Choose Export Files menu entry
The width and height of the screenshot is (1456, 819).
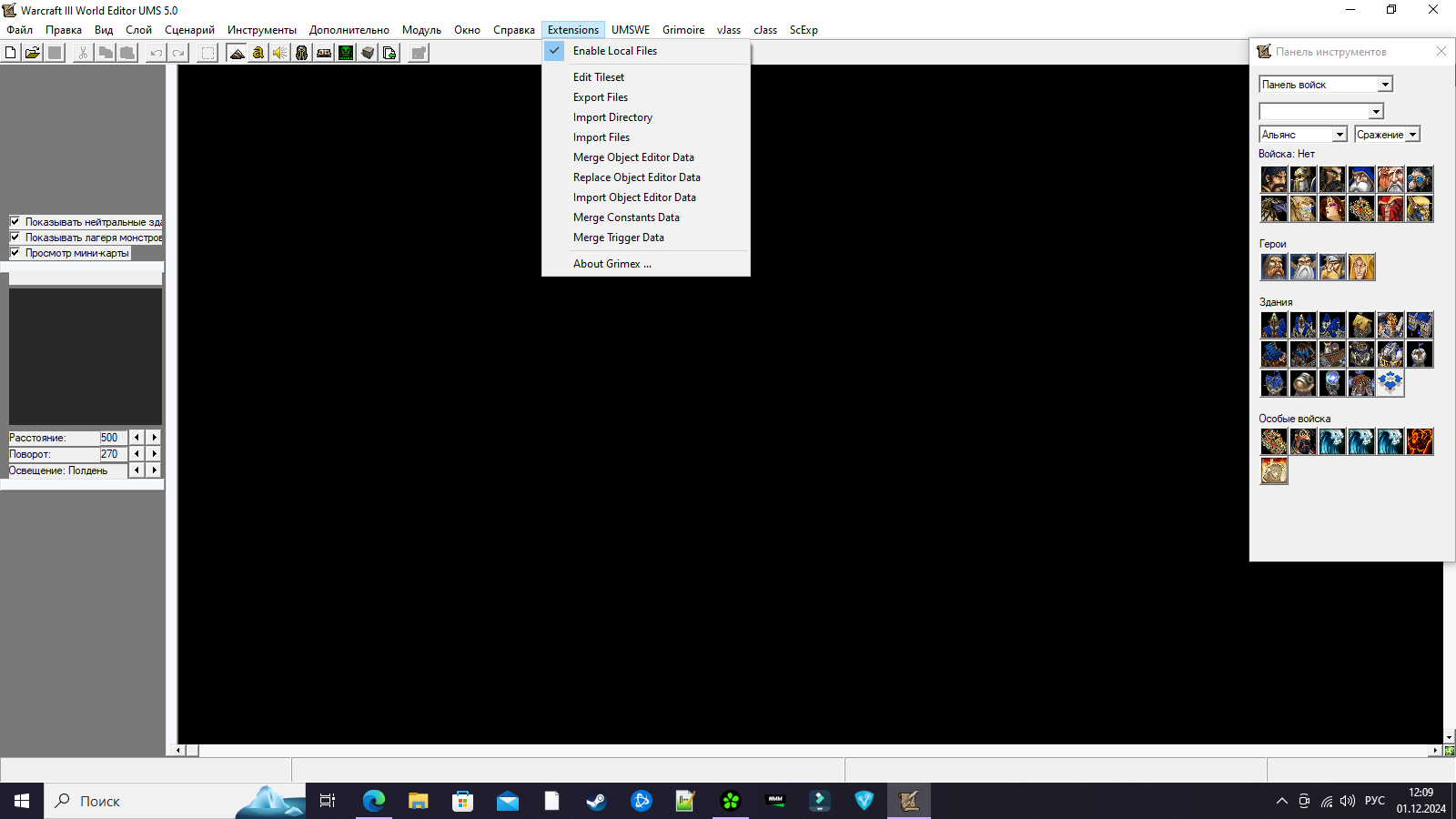646,97
